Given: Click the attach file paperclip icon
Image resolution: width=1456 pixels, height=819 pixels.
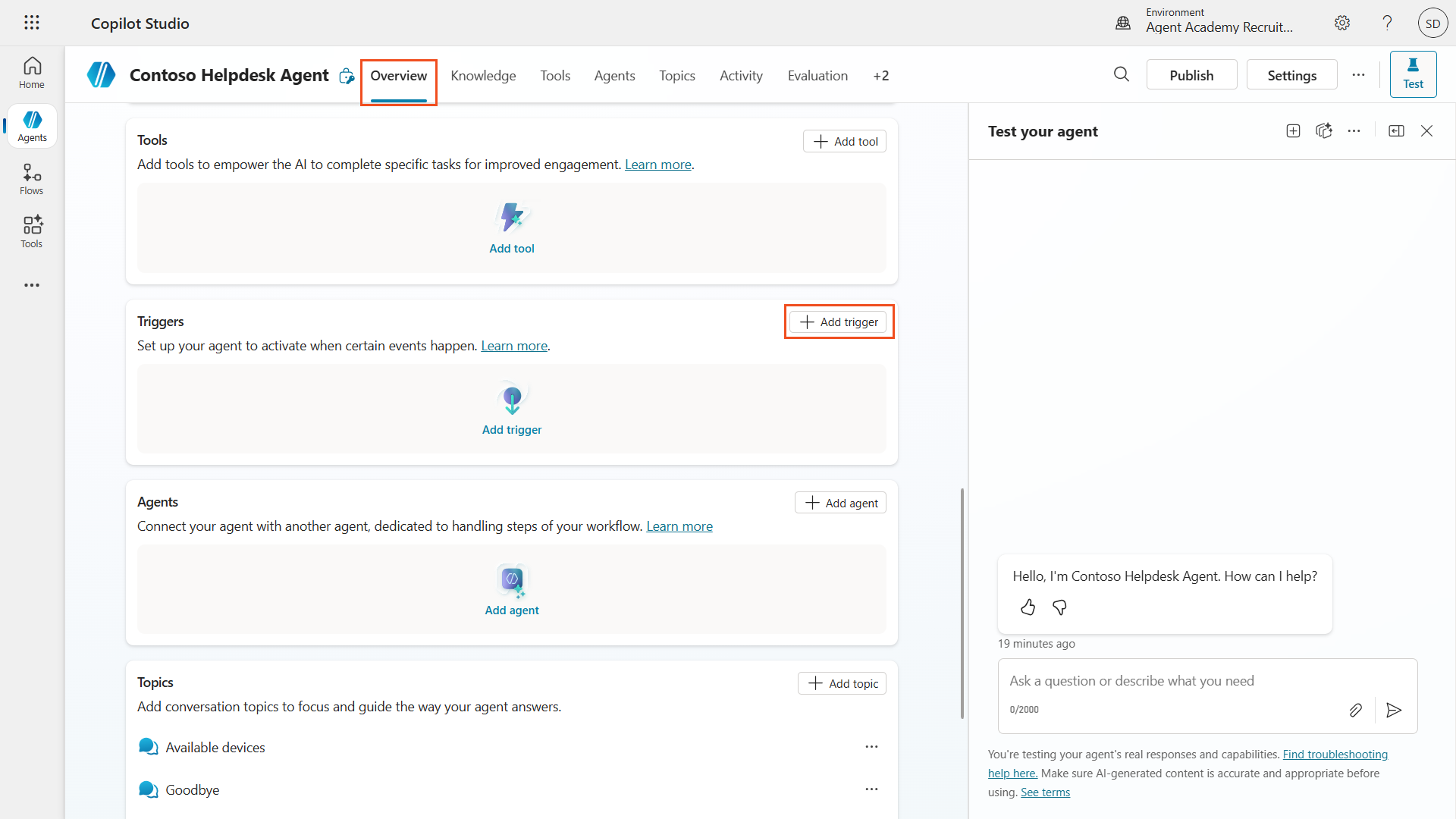Looking at the screenshot, I should tap(1355, 710).
